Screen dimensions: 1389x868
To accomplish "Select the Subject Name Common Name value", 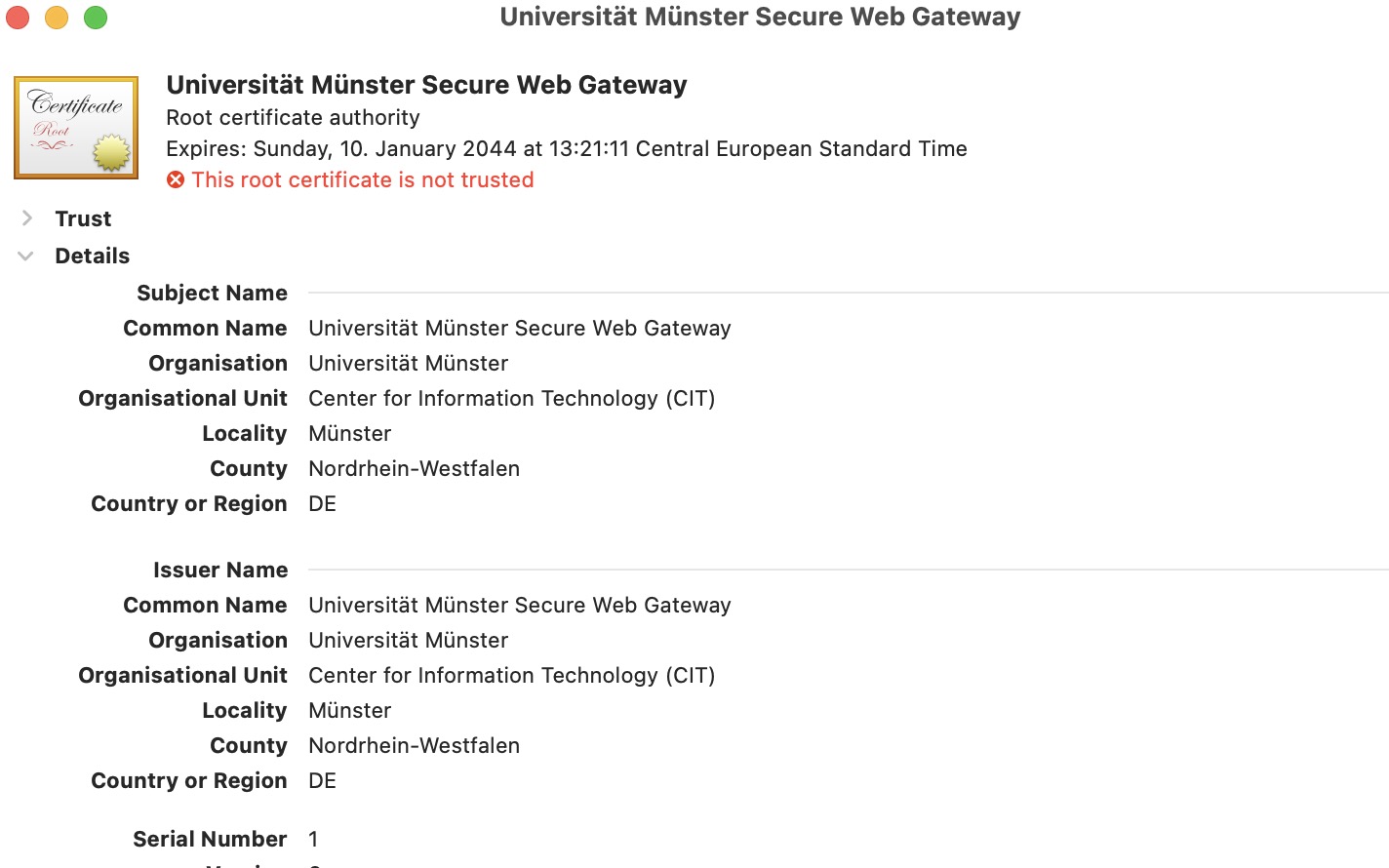I will click(519, 329).
